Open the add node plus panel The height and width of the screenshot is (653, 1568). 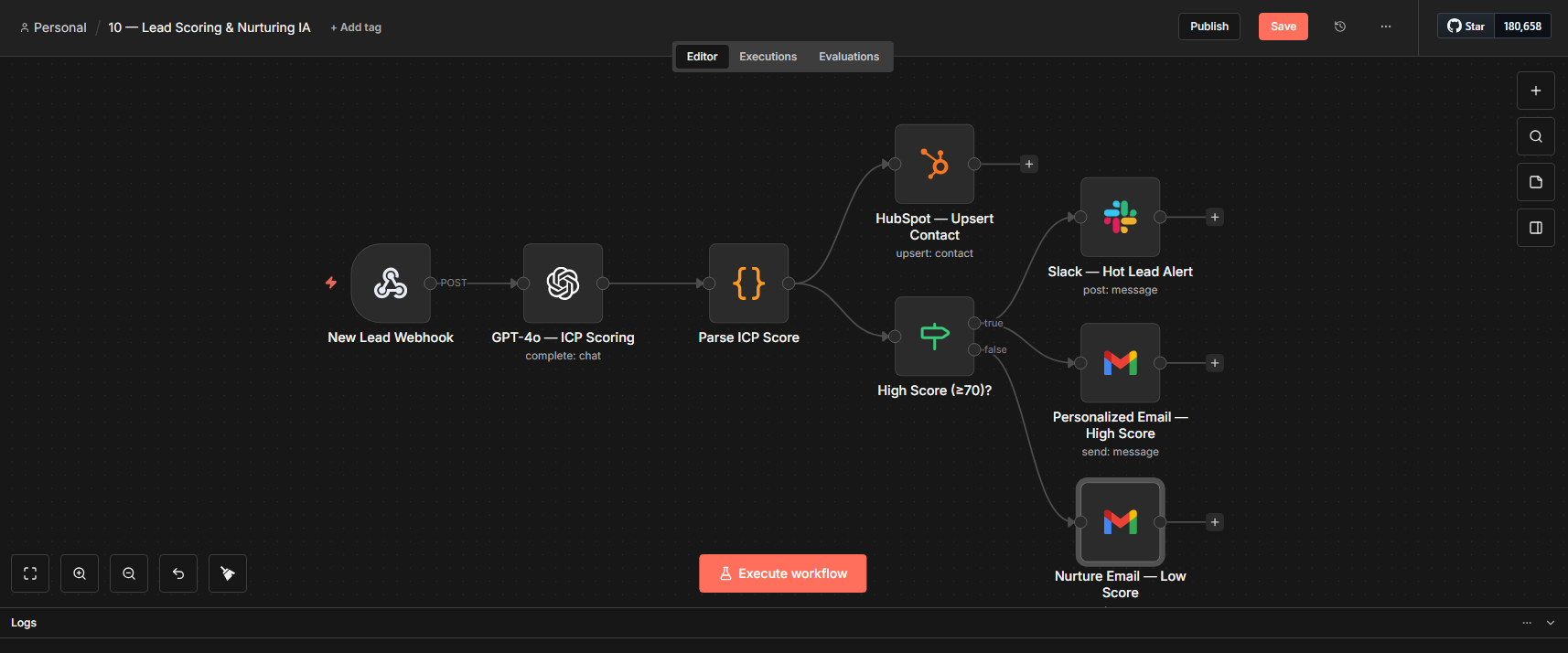(1536, 91)
